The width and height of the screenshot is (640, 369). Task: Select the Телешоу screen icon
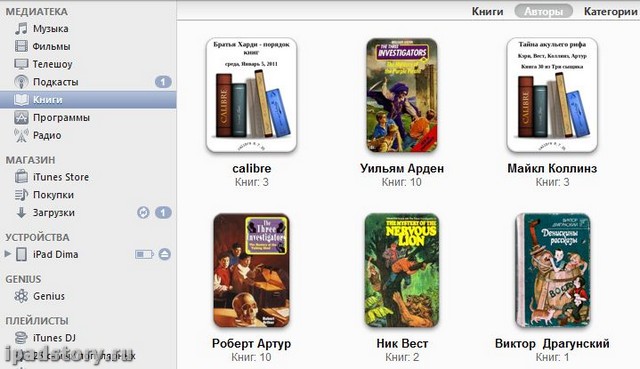point(21,64)
